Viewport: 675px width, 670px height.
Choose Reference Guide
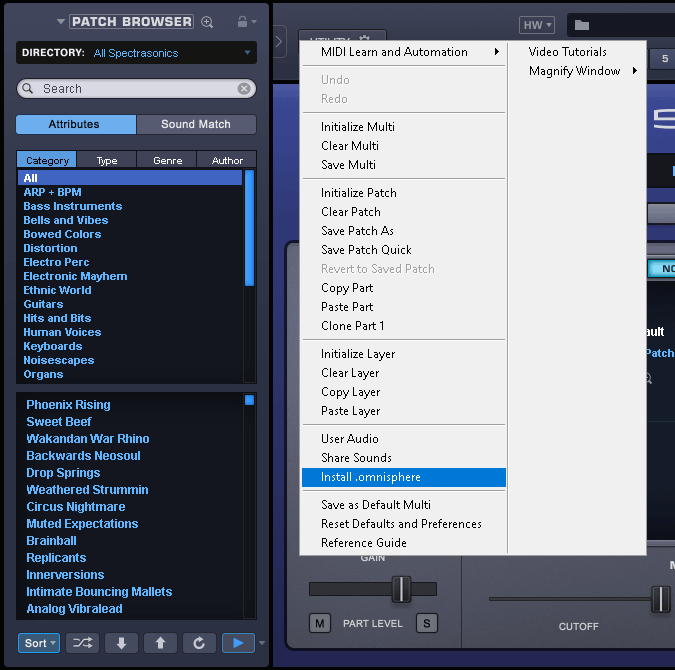point(404,543)
